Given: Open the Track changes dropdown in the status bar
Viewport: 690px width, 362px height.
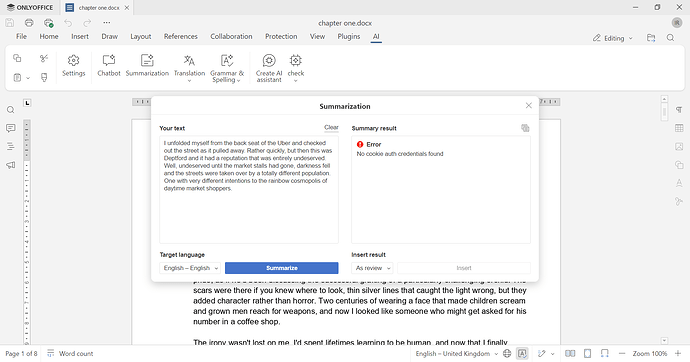Looking at the screenshot, I should pyautogui.click(x=552, y=354).
